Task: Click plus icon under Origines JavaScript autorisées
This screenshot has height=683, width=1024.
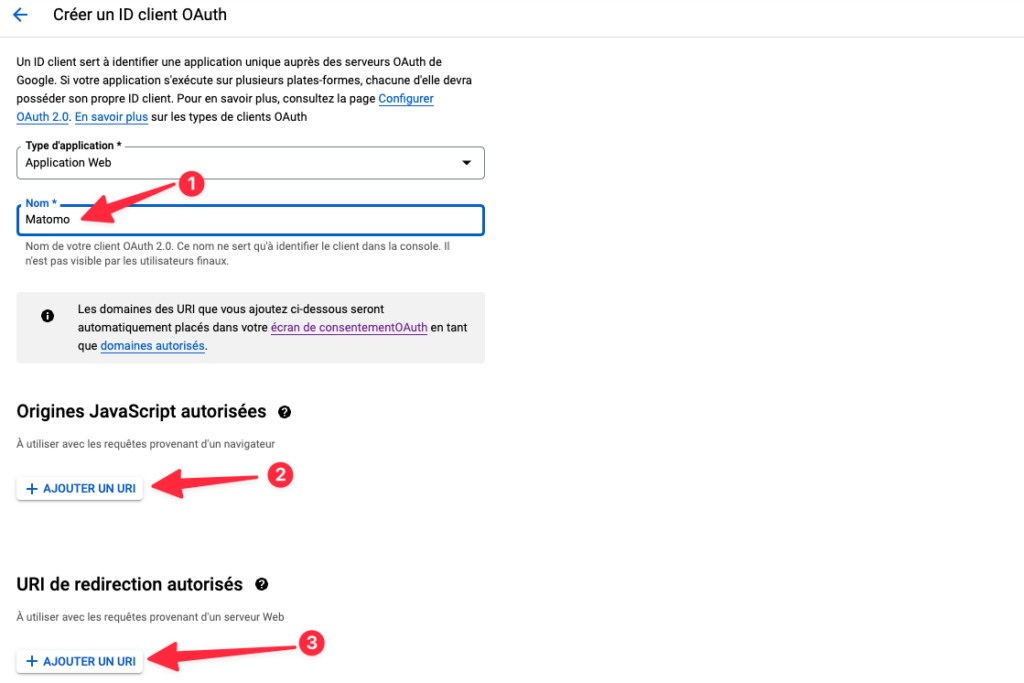Action: coord(32,489)
